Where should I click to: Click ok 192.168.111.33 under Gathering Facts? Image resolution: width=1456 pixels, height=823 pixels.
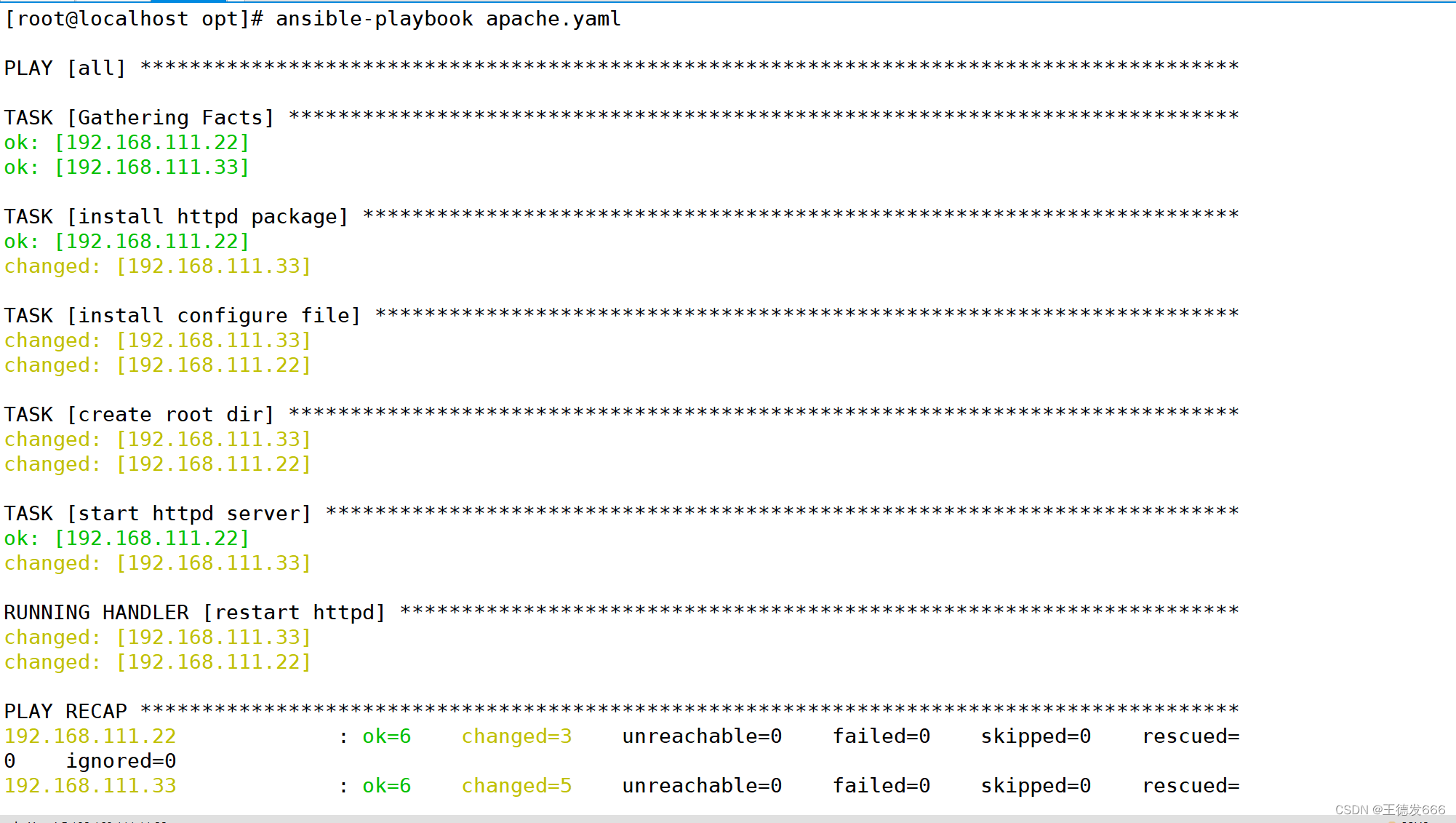click(x=127, y=167)
